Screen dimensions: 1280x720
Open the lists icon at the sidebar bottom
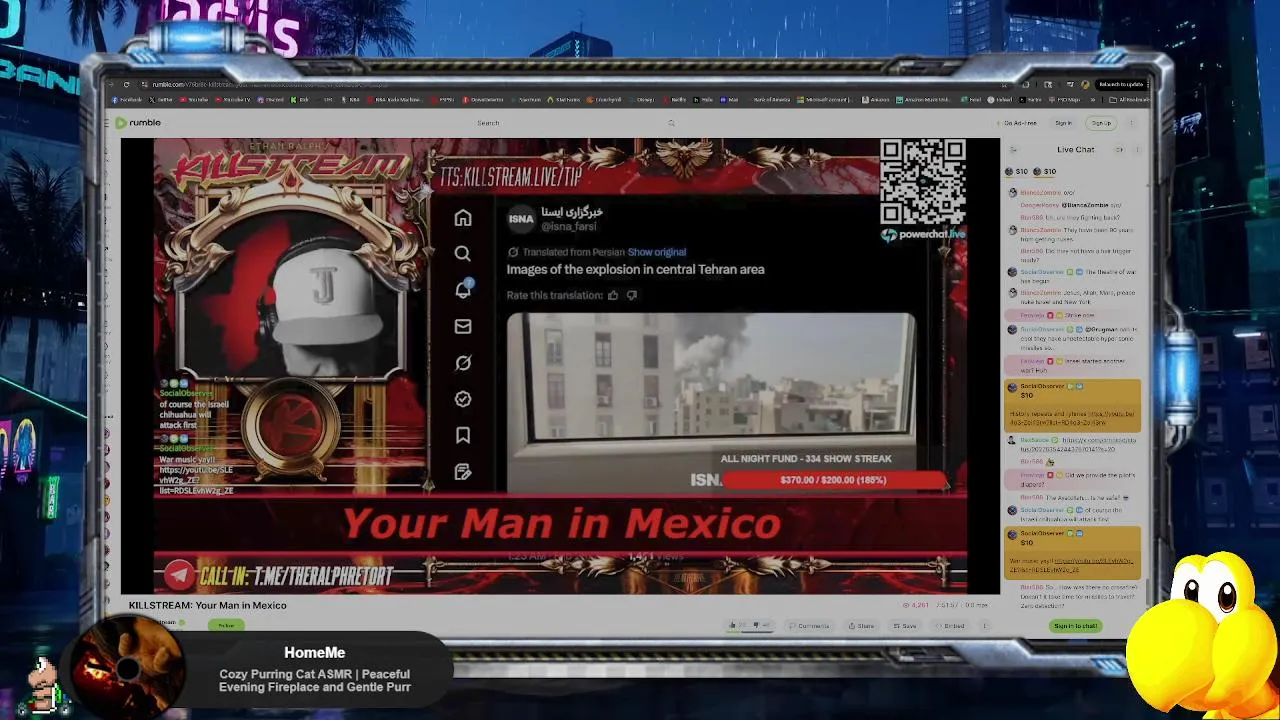pos(463,471)
